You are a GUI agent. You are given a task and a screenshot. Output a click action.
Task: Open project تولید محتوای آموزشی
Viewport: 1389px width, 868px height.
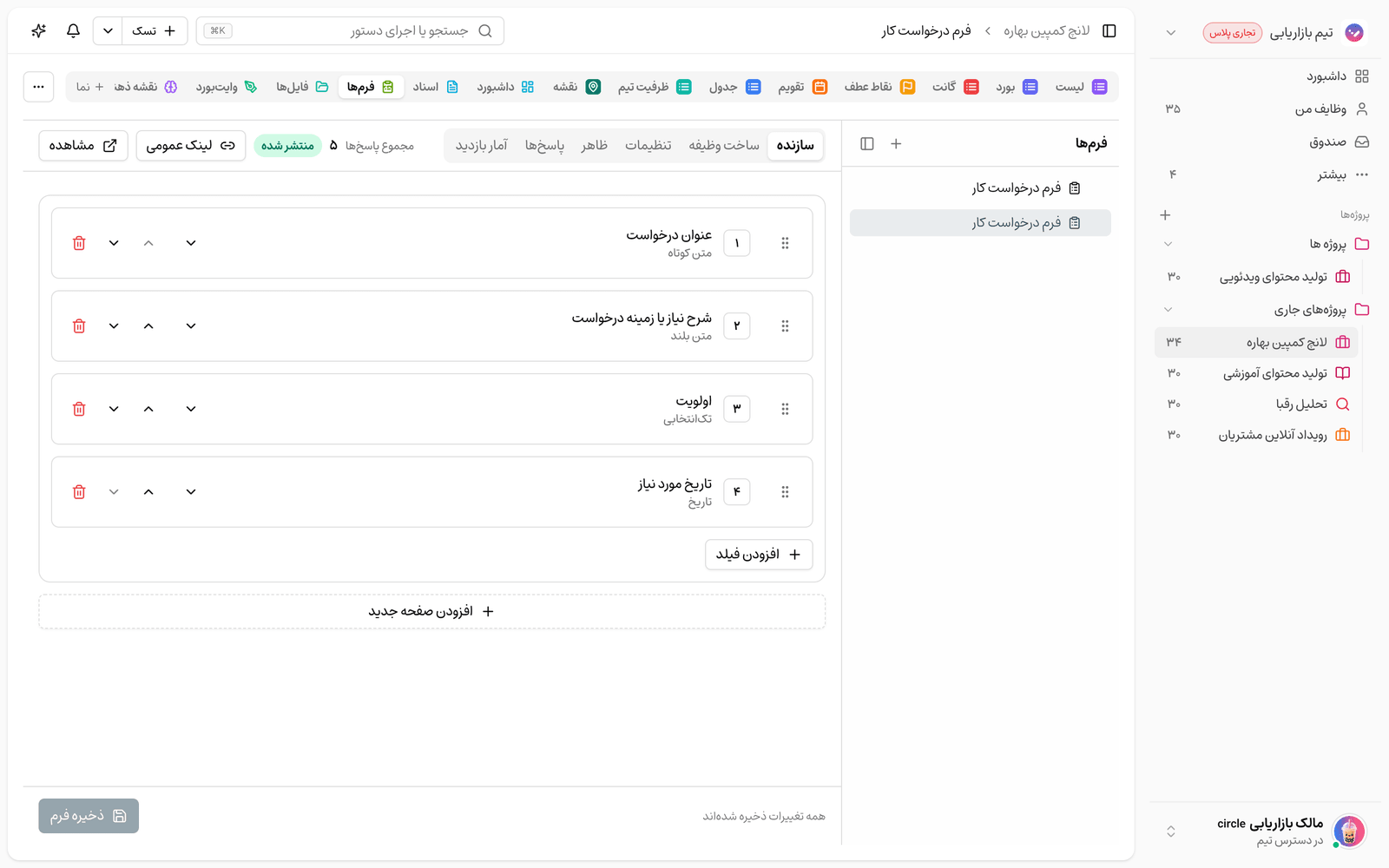tap(1257, 373)
